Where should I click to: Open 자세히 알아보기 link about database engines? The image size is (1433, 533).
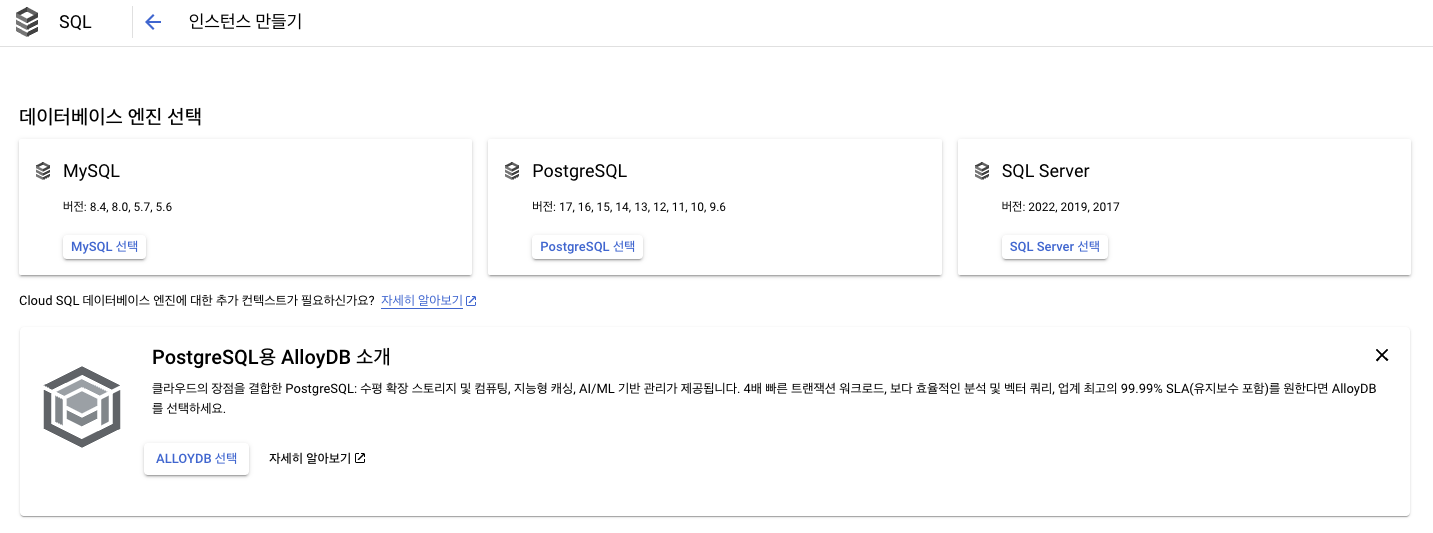421,300
